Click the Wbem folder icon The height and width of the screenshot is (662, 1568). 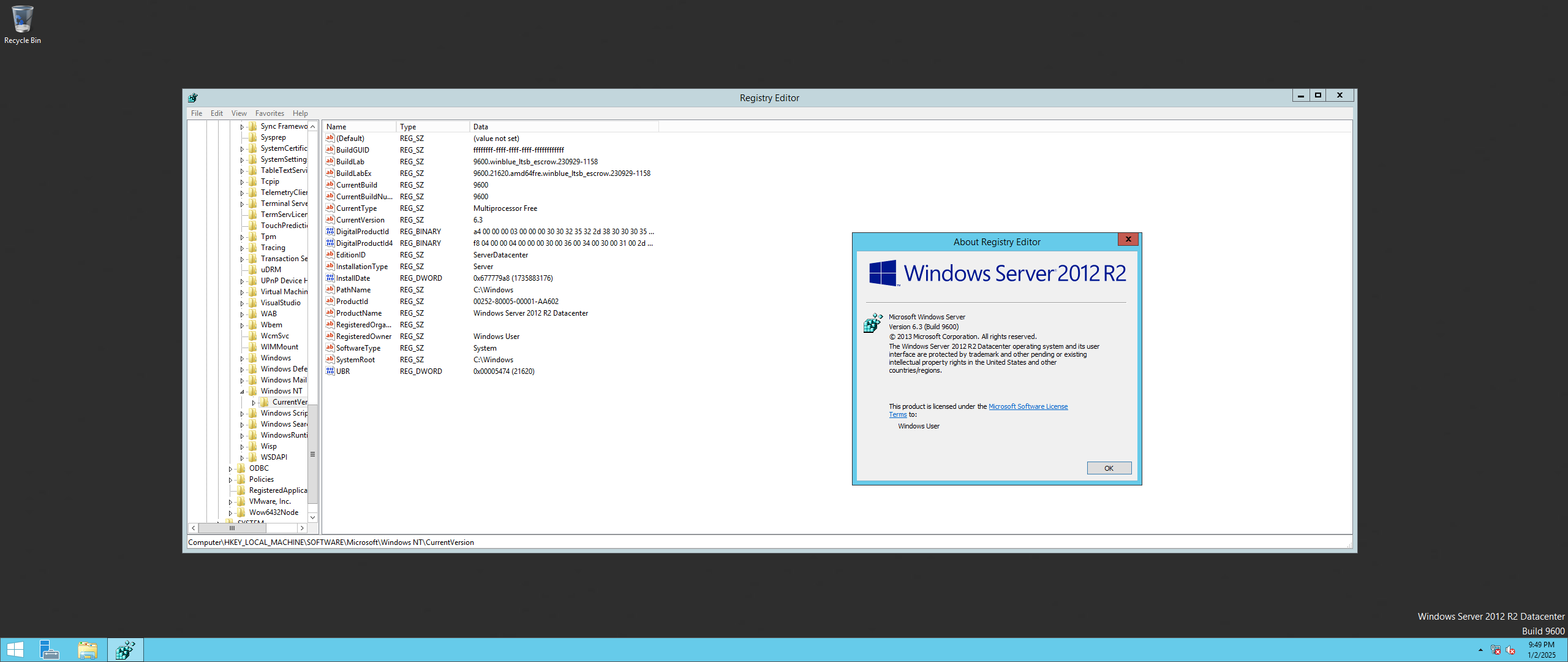point(253,325)
